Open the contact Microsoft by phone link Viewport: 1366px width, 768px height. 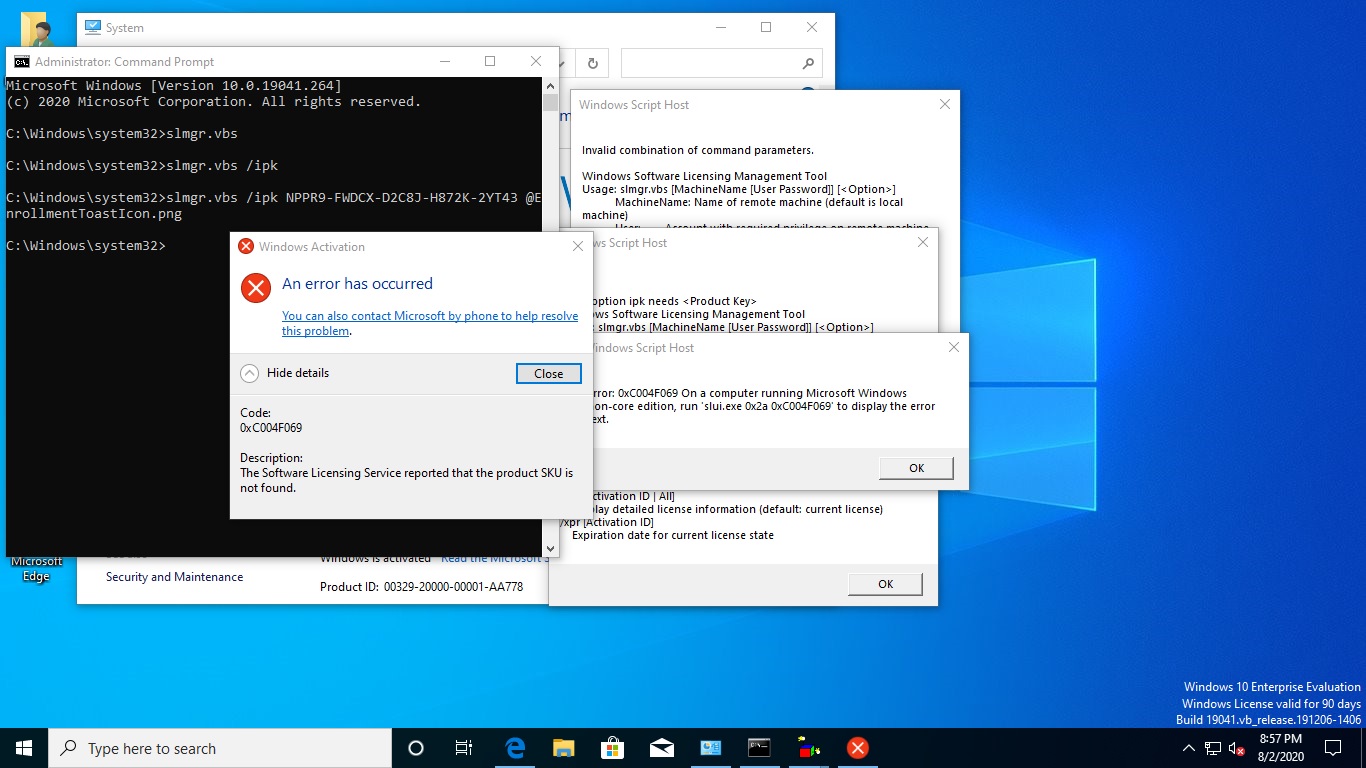point(430,323)
